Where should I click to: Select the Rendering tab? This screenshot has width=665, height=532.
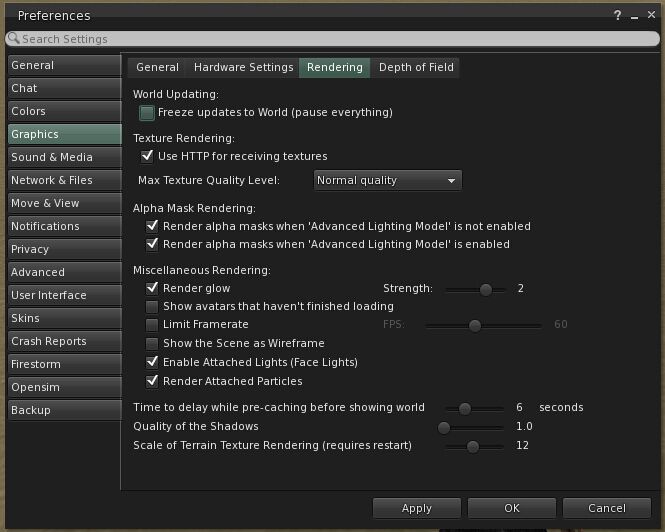coord(335,67)
